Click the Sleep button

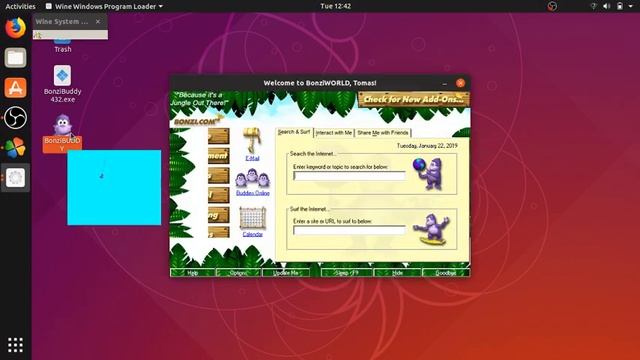coord(347,273)
